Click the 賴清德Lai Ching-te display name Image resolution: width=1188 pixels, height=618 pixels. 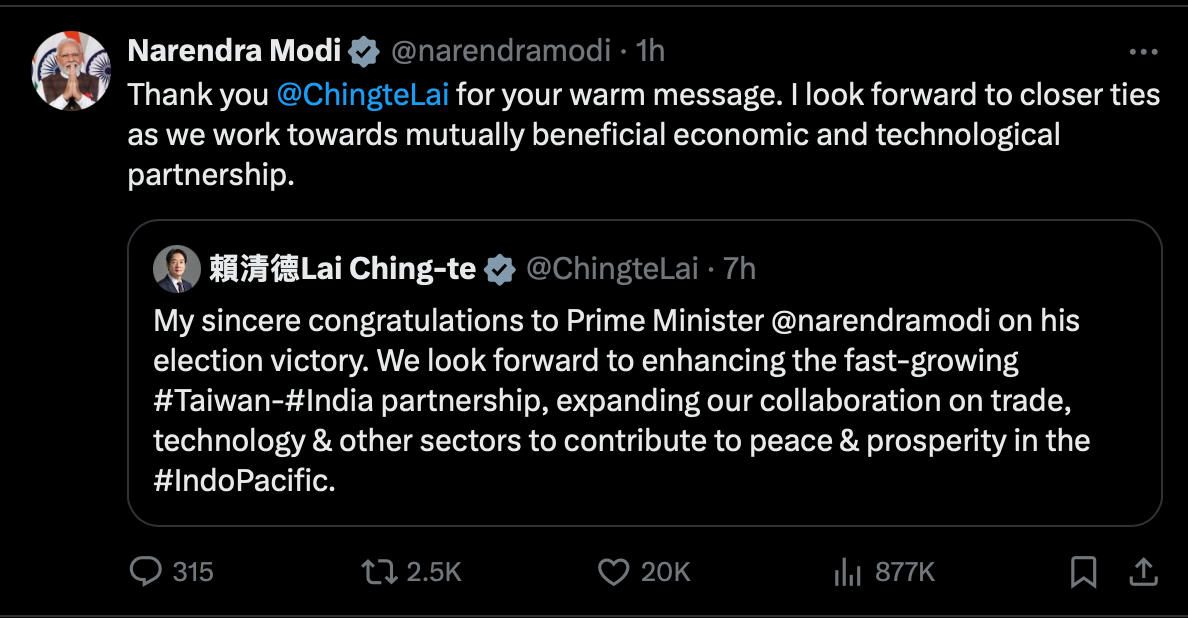click(x=342, y=268)
